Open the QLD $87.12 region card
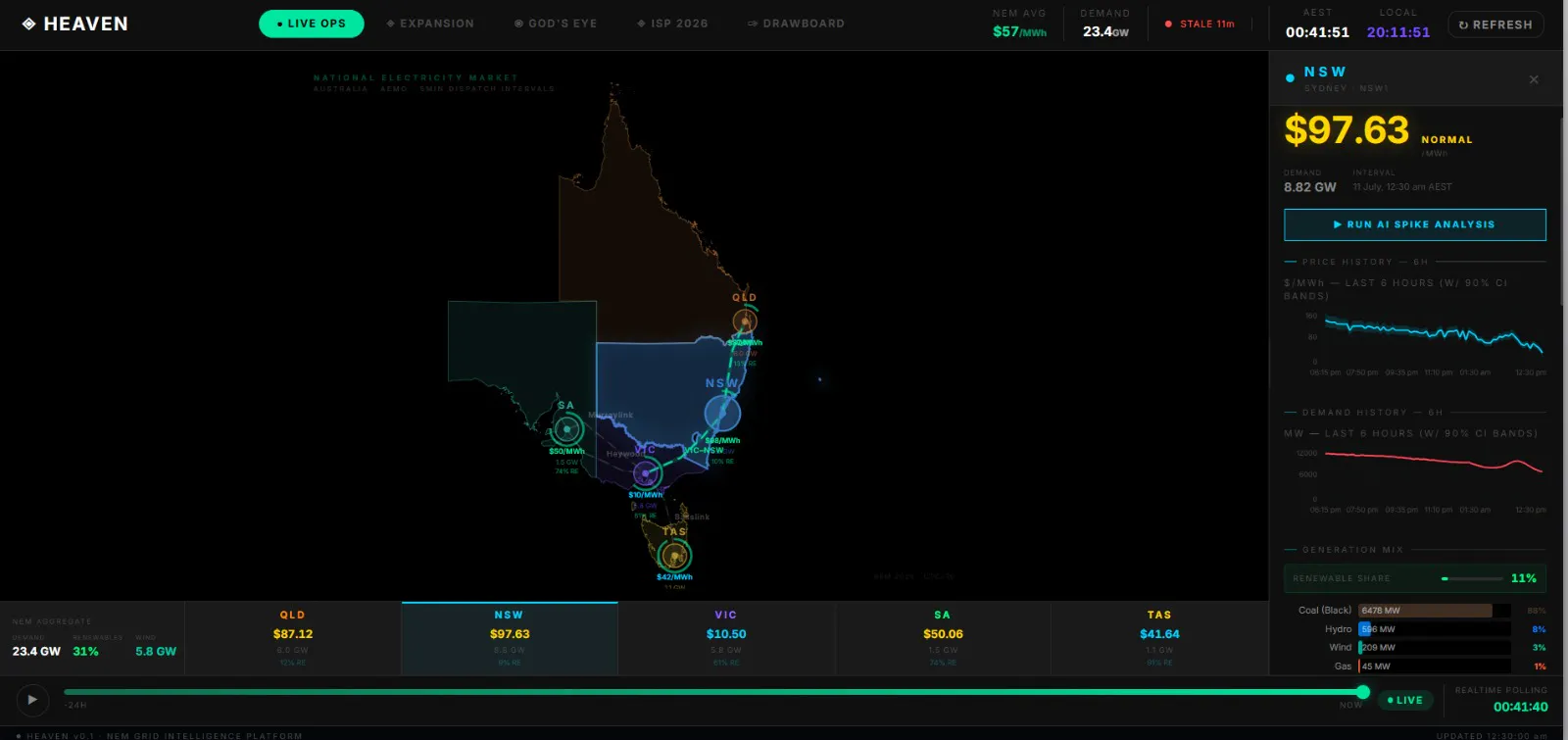This screenshot has height=740, width=1568. click(x=292, y=638)
